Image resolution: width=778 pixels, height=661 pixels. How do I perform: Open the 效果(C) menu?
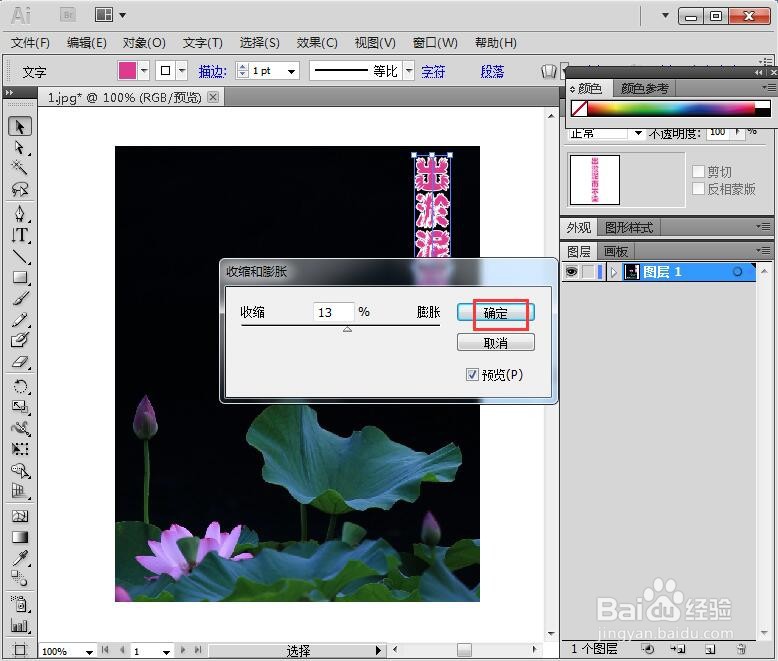[x=317, y=43]
